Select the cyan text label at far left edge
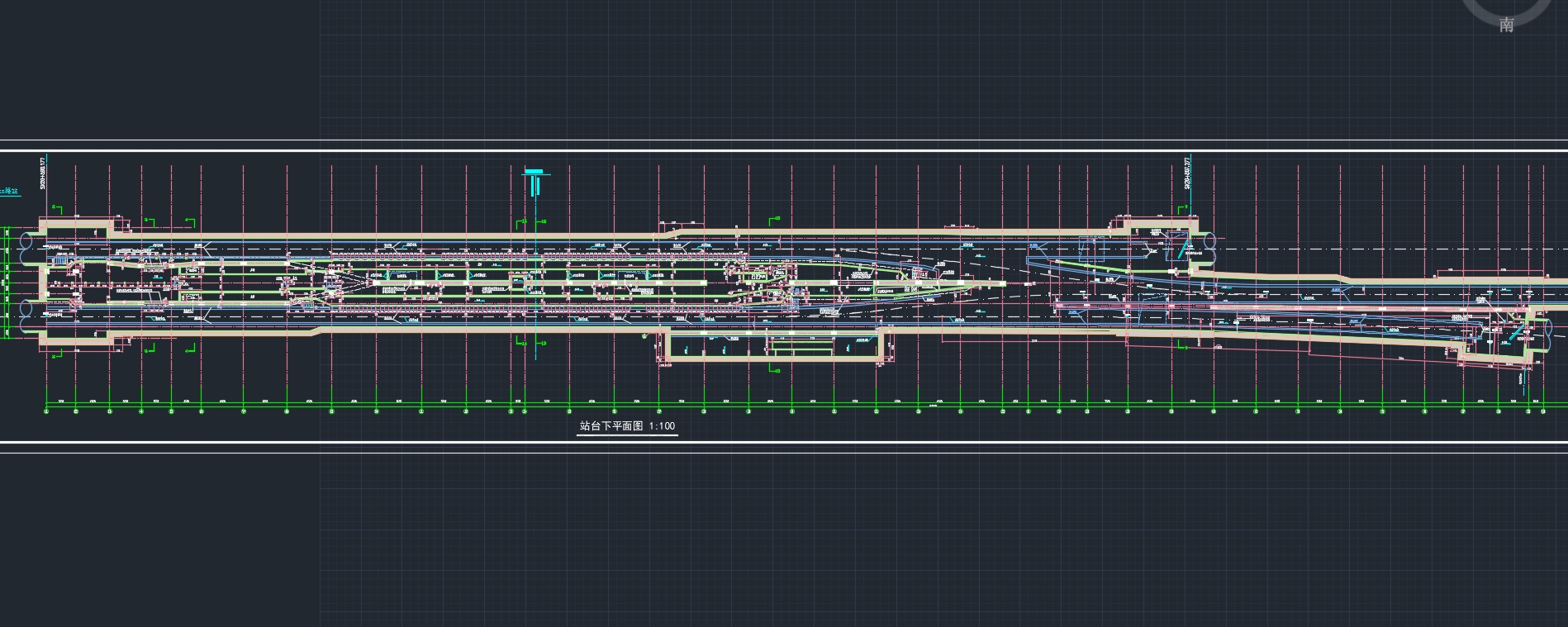This screenshot has height=627, width=1568. (12, 192)
